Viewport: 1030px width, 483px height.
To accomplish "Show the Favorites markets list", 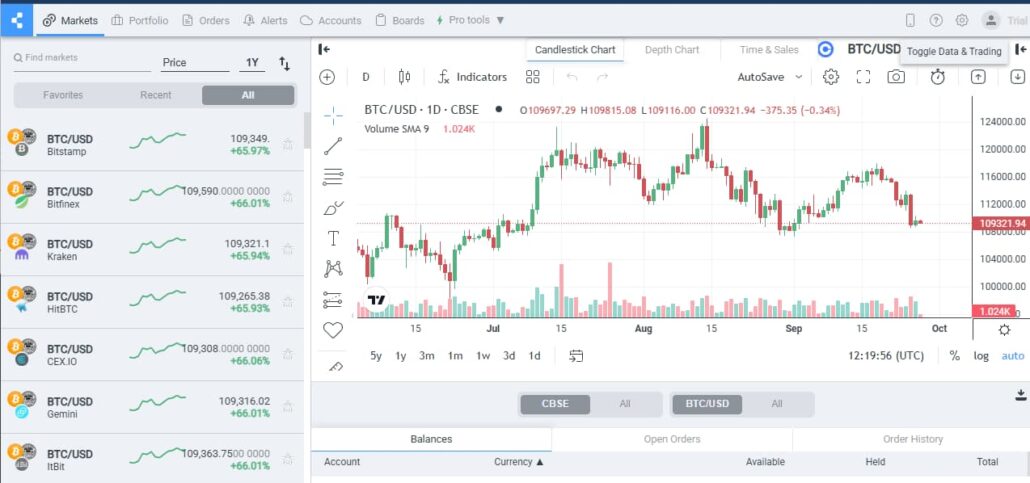I will pos(63,95).
